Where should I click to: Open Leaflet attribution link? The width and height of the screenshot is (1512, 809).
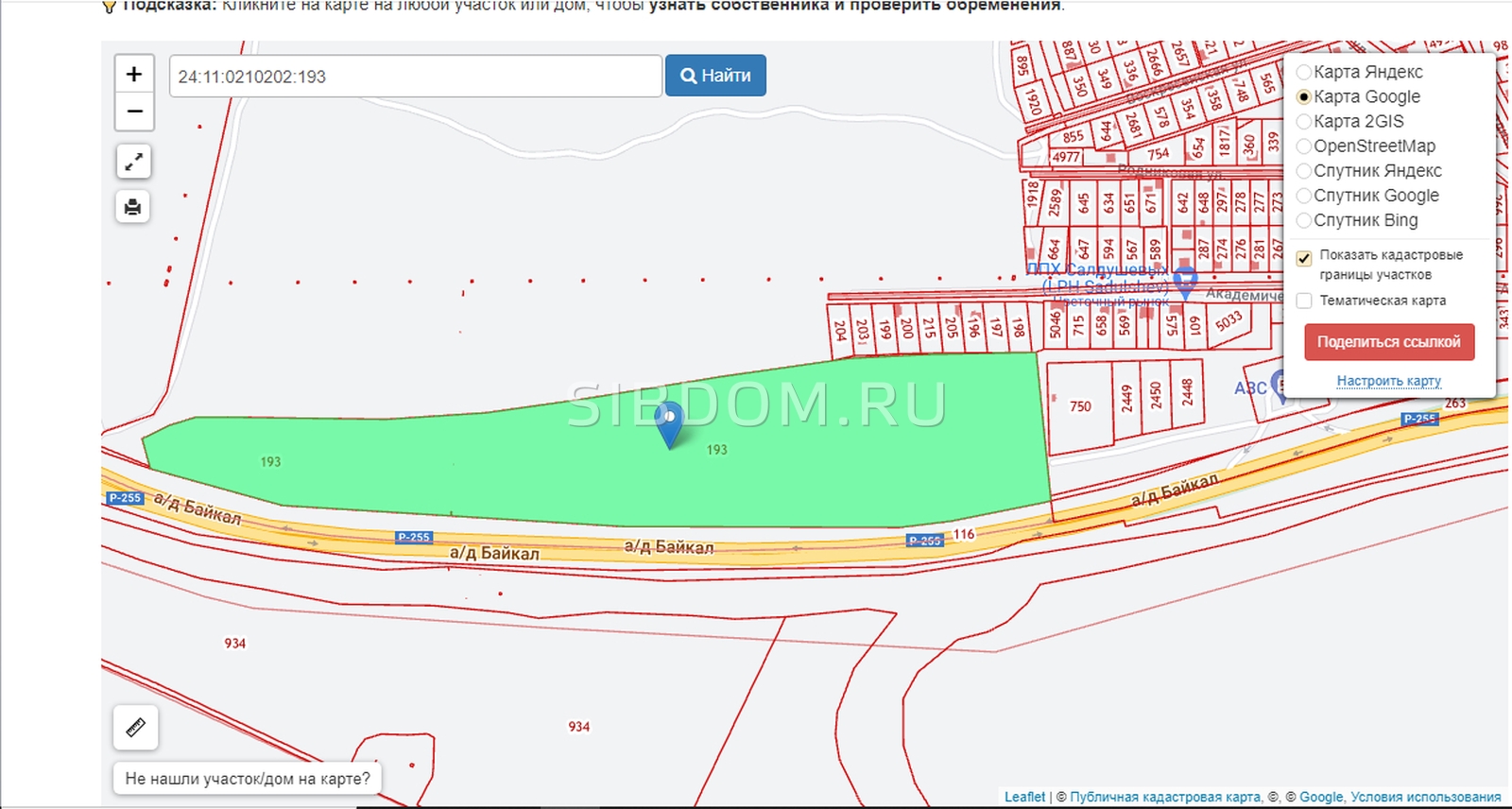[x=1024, y=797]
